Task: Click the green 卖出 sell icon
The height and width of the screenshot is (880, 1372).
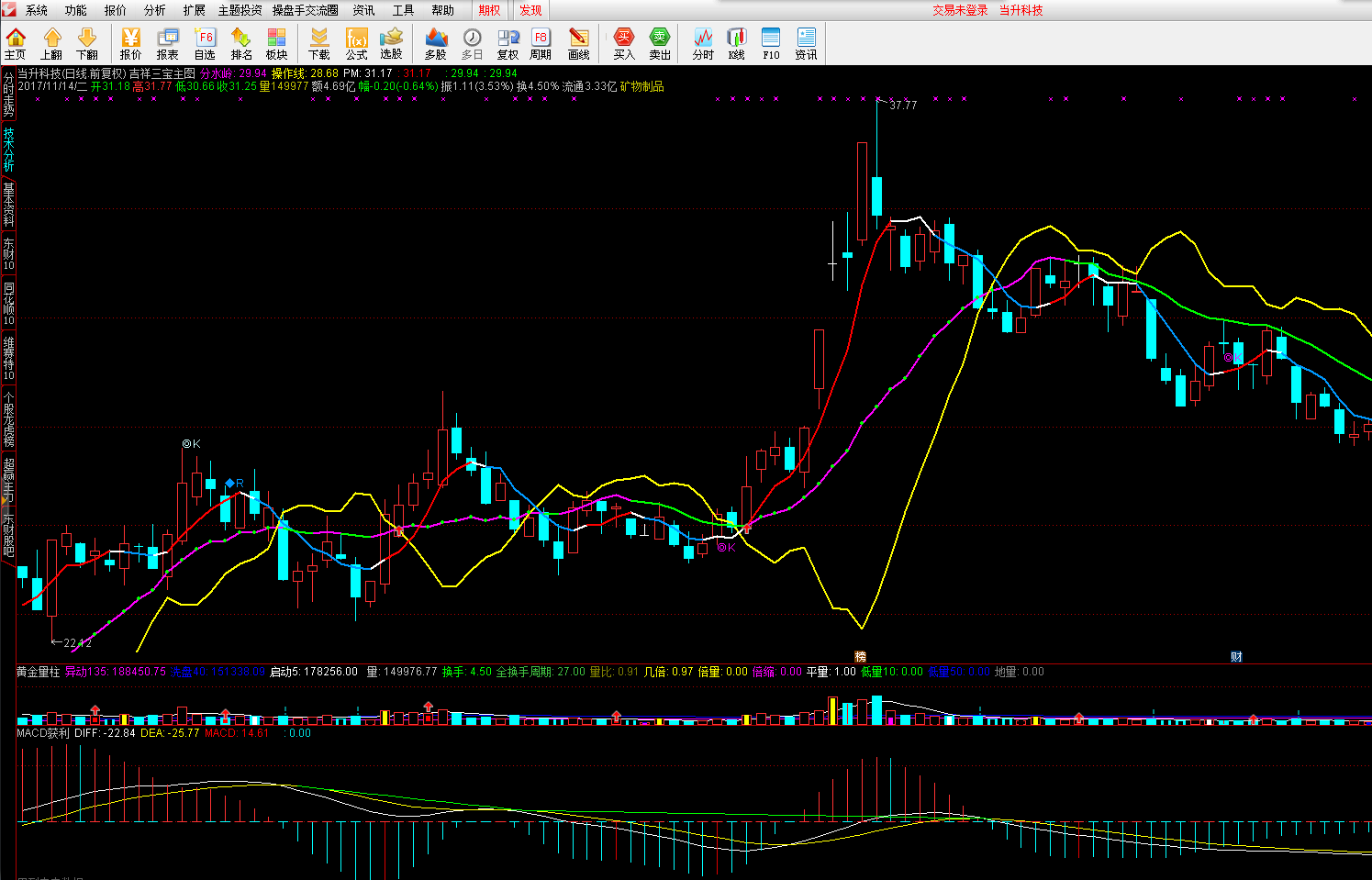Action: (660, 43)
